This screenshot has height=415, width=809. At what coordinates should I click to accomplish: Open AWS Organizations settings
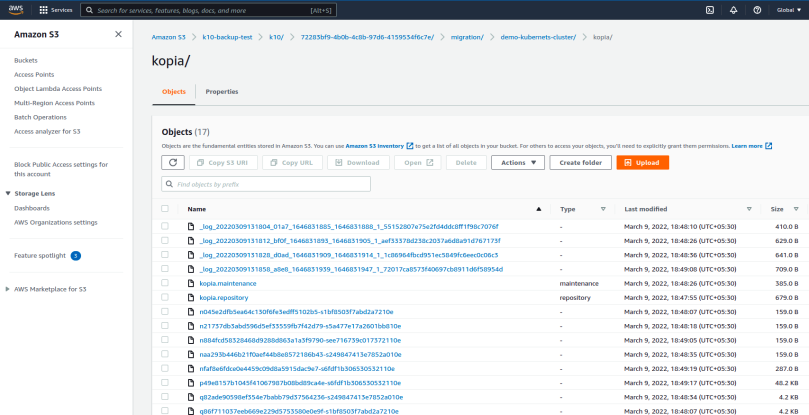point(56,222)
